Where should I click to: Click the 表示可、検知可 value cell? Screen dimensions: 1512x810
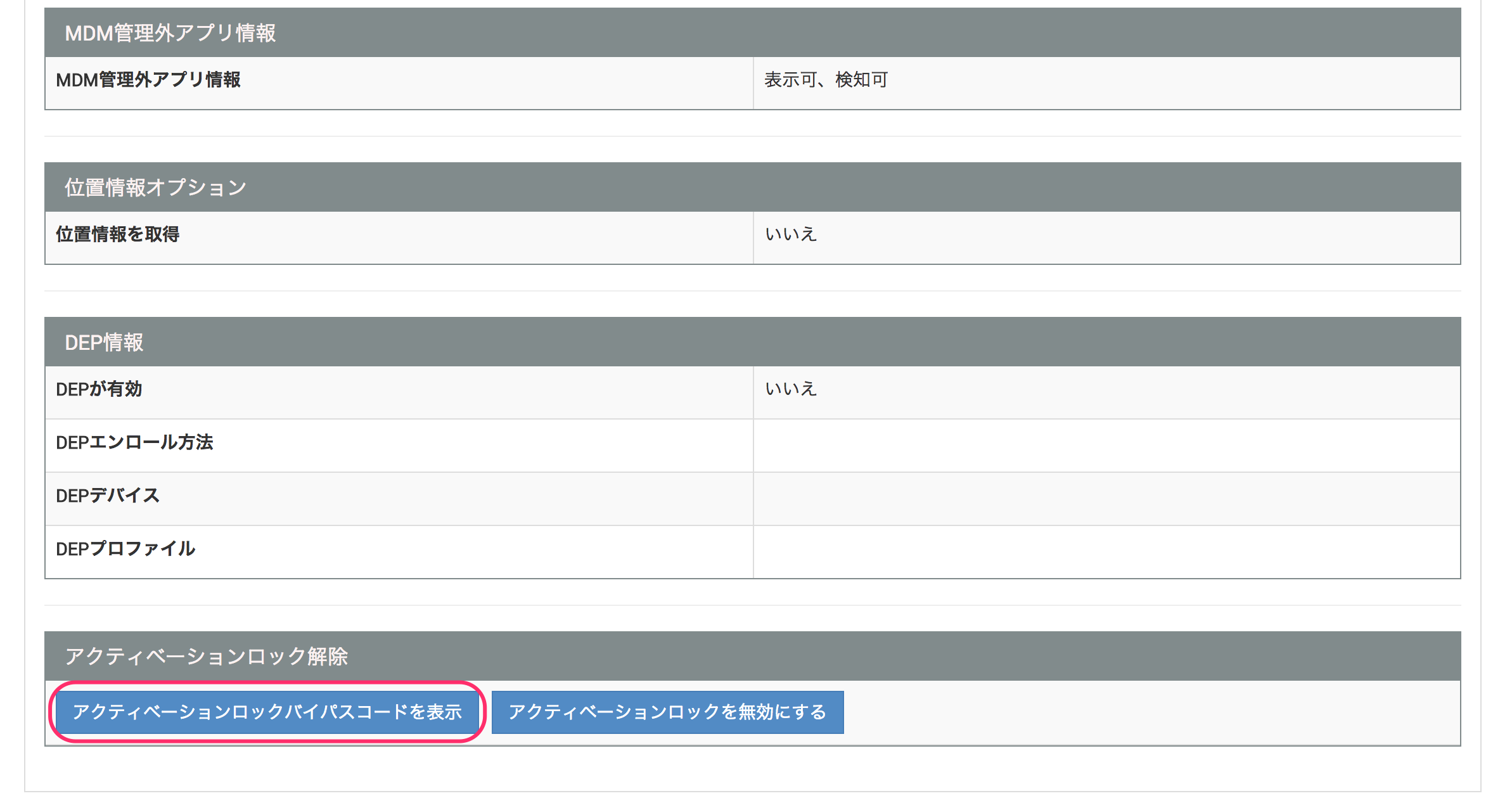[x=826, y=80]
